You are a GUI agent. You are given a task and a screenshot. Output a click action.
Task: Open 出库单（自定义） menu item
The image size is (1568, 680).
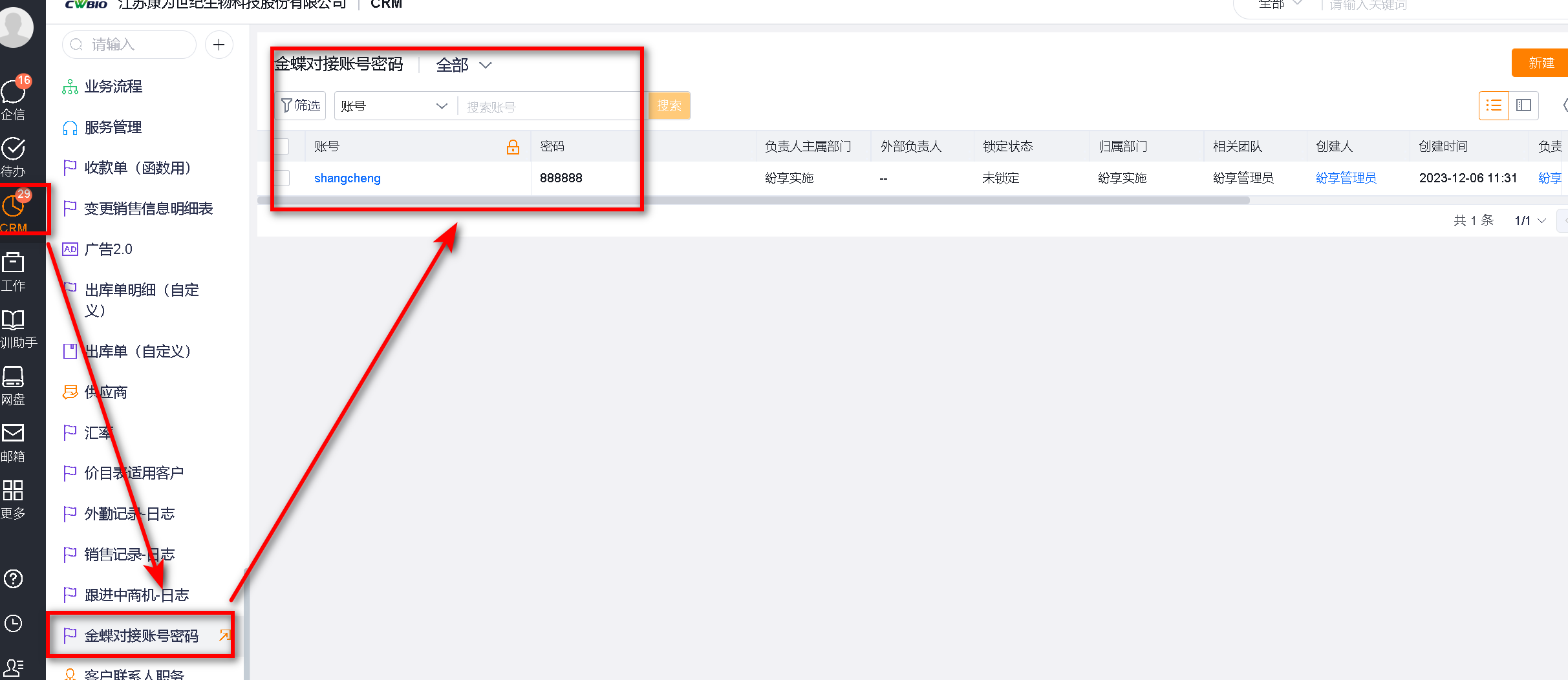click(x=138, y=352)
